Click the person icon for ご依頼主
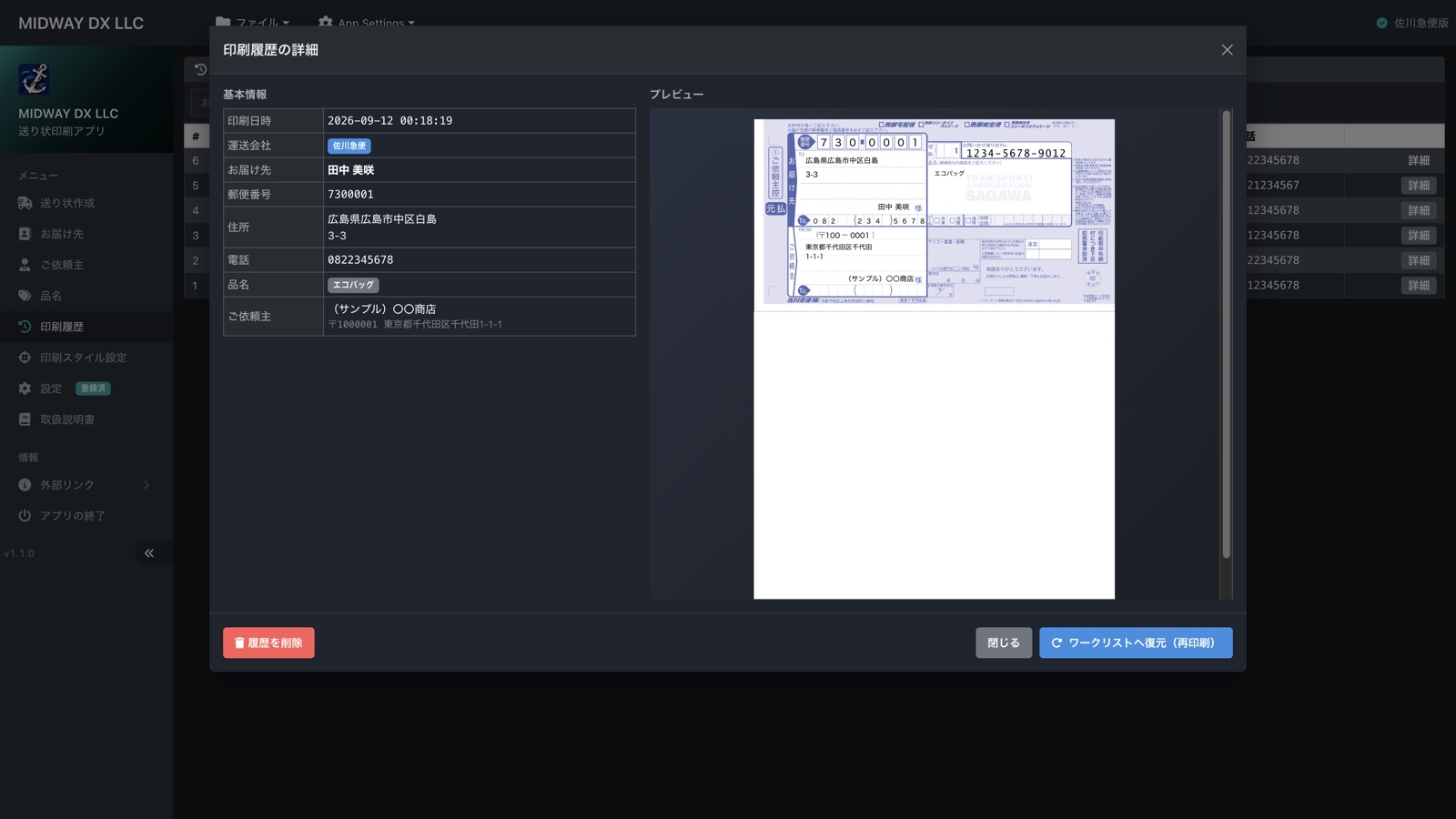This screenshot has height=819, width=1456. [x=25, y=265]
